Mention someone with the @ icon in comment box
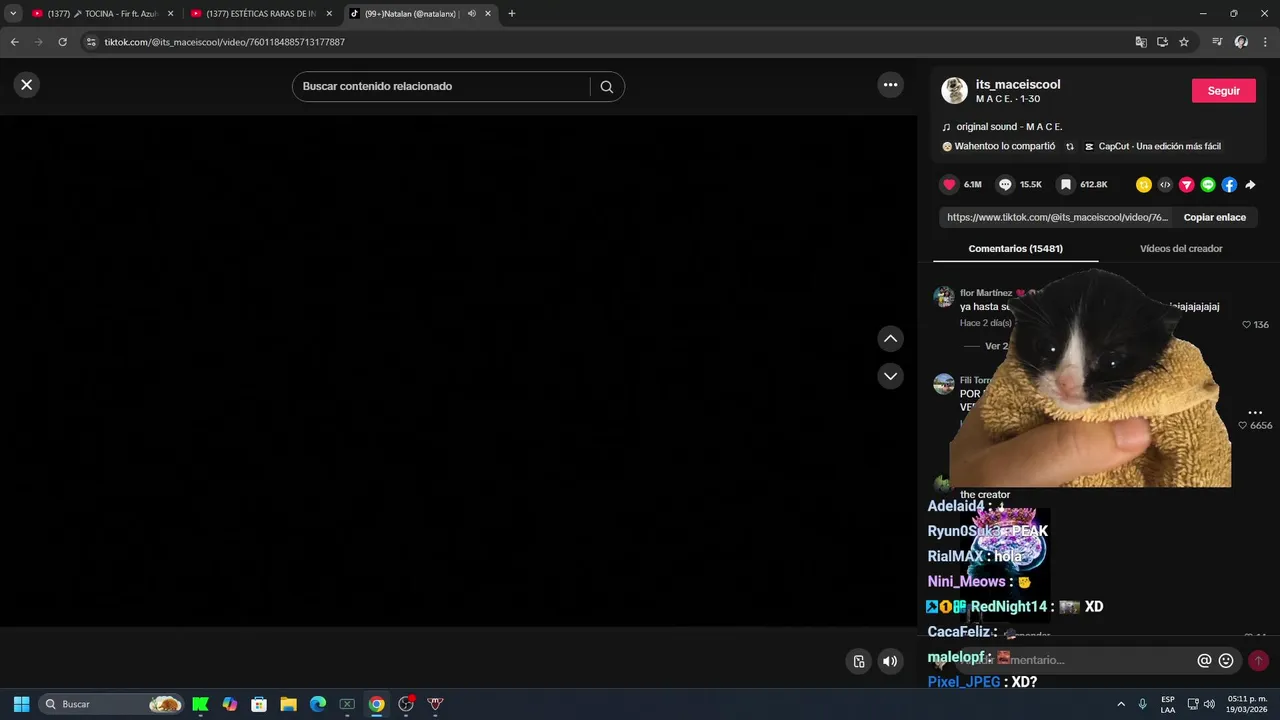Screen dimensions: 1280x720 (x=1204, y=661)
